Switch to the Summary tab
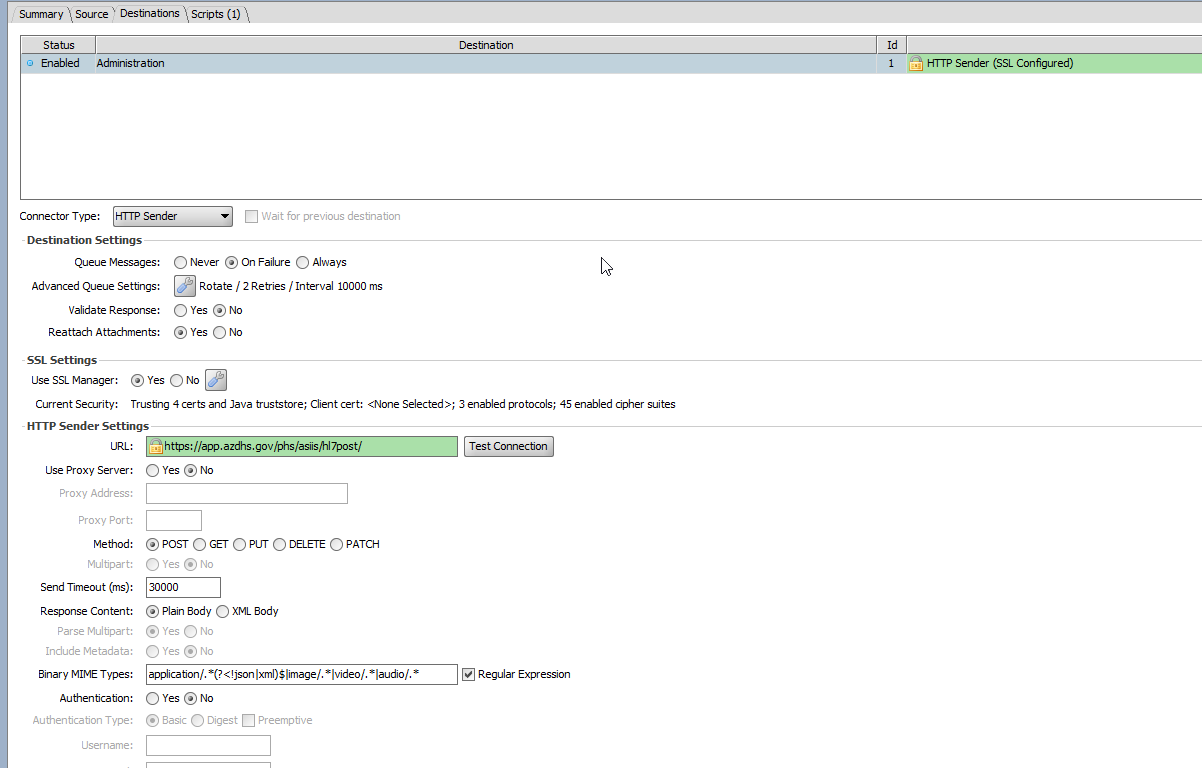This screenshot has height=768, width=1202. 40,13
